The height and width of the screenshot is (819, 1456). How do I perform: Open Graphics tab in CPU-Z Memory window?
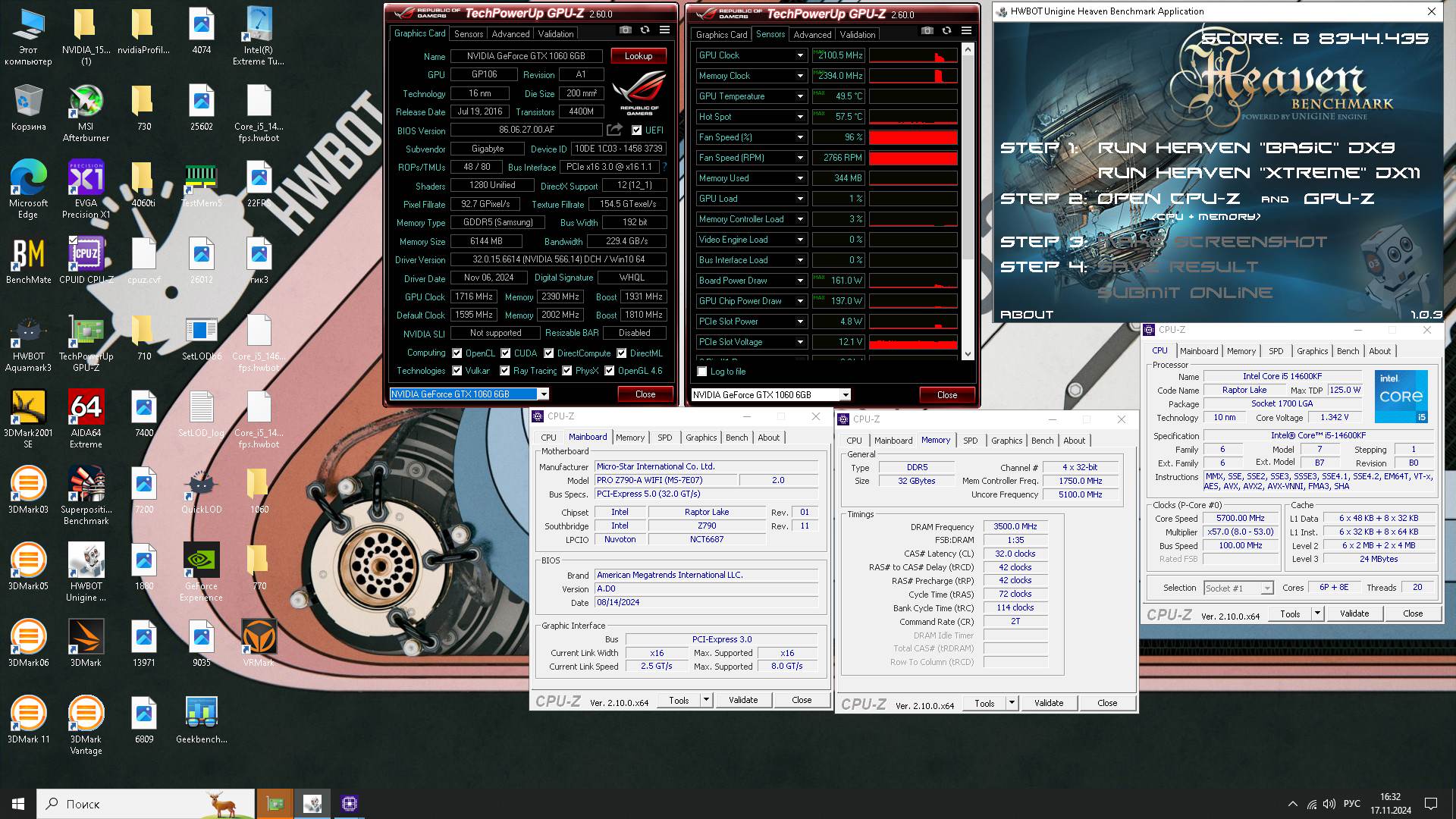[1006, 441]
